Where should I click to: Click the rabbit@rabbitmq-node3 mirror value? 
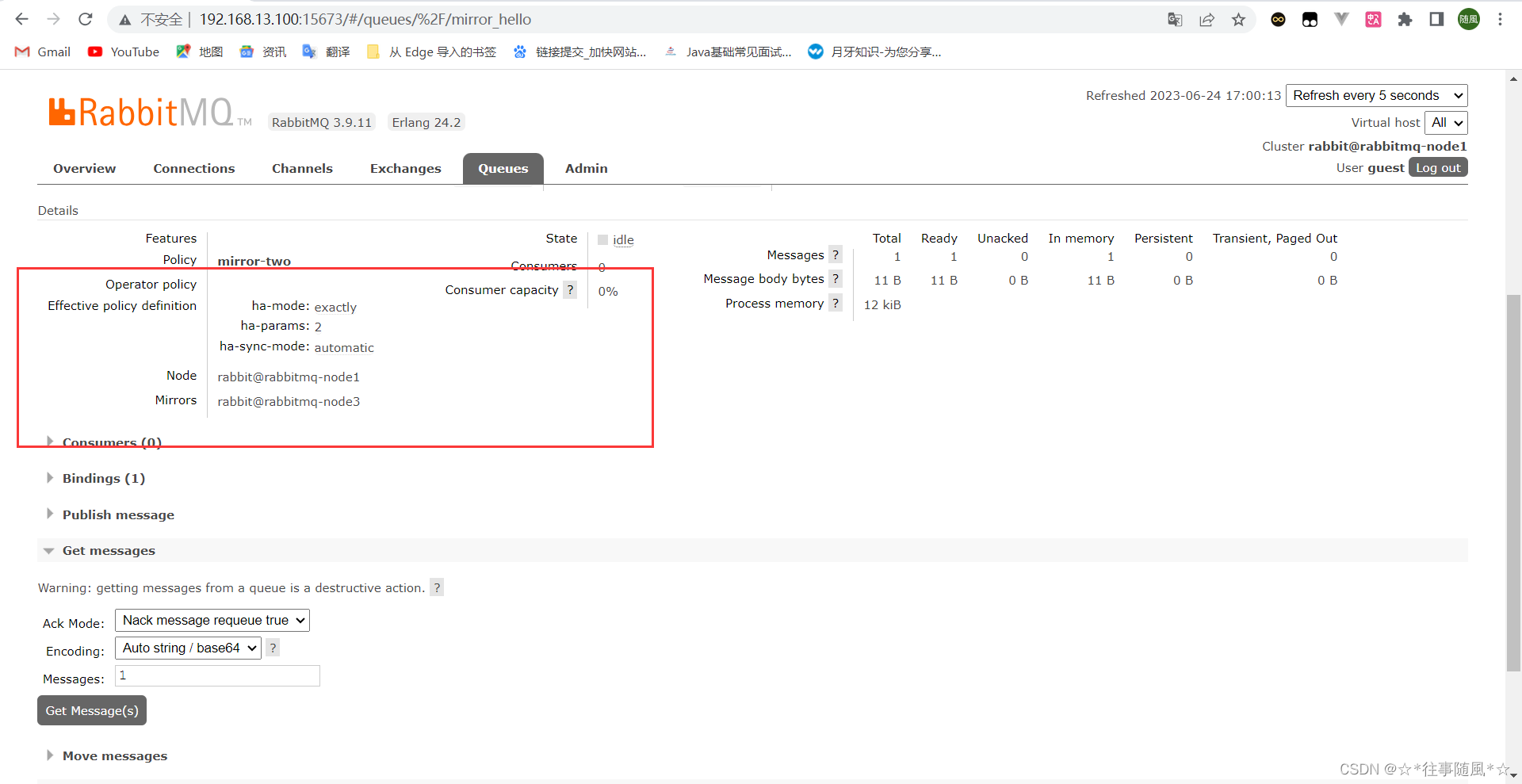coord(289,401)
